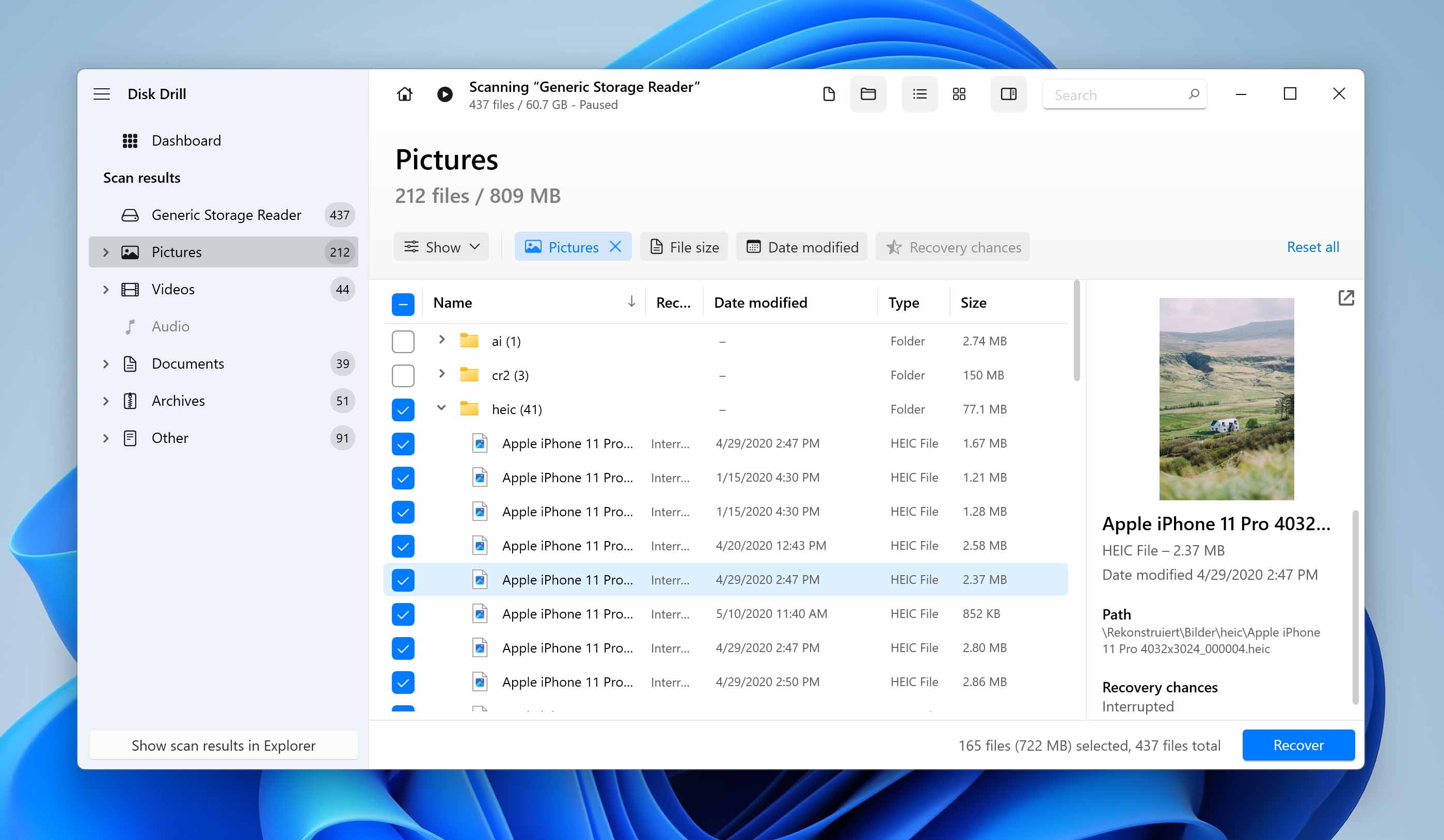Collapse the heic (41) folder row
Viewport: 1444px width, 840px height.
(441, 409)
